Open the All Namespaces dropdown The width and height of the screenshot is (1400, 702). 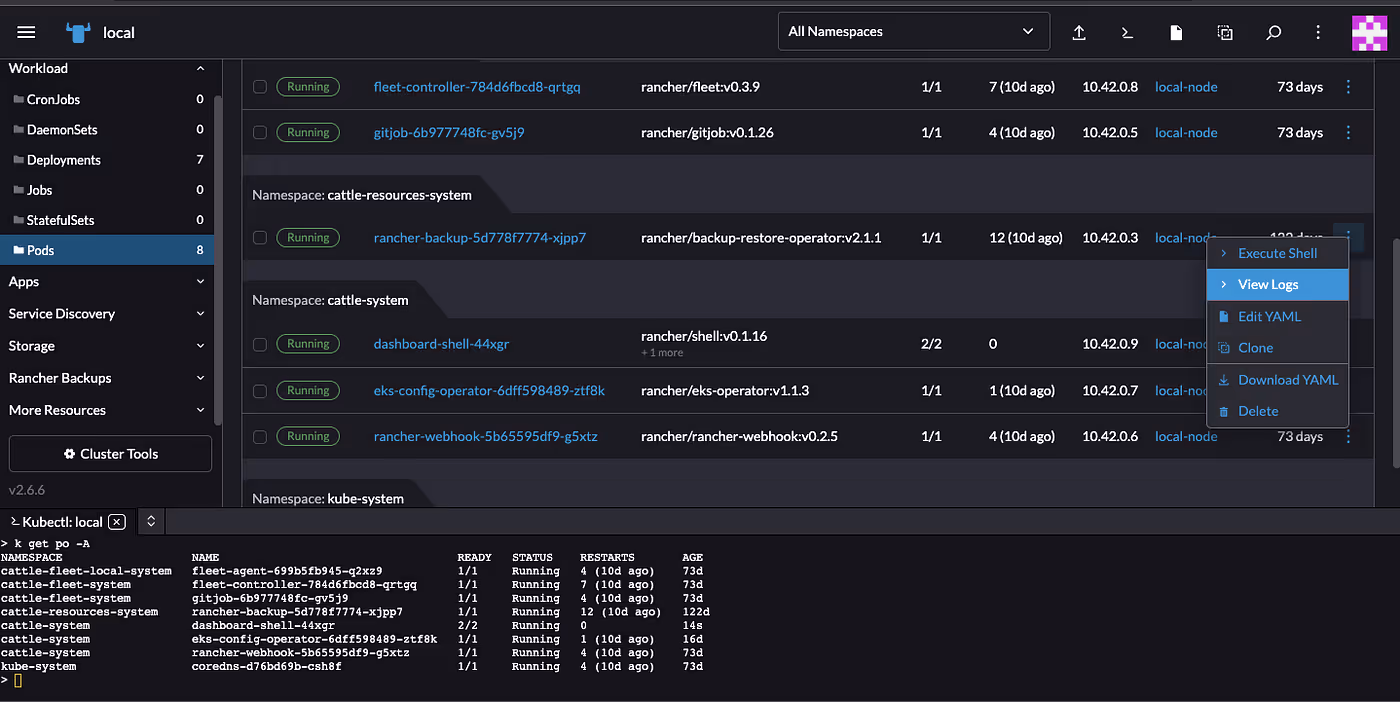[x=914, y=32]
